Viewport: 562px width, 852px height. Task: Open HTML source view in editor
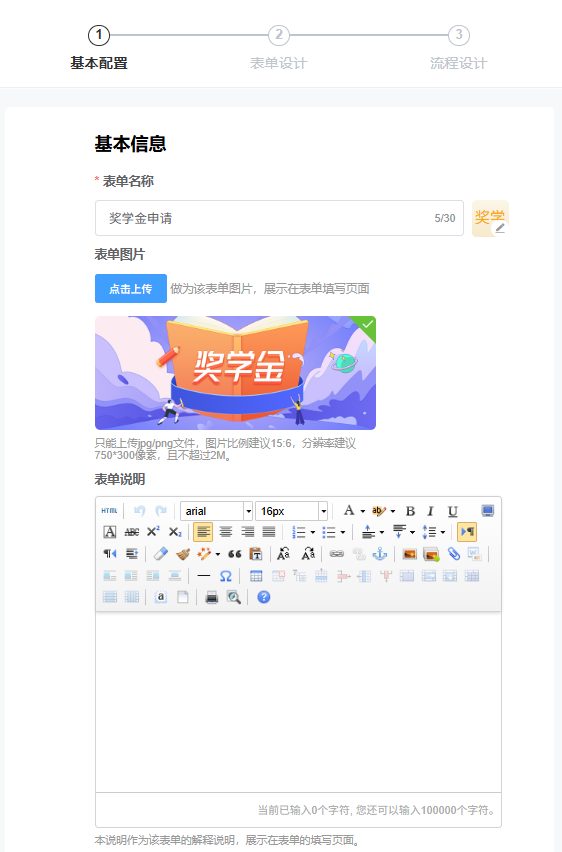click(x=109, y=511)
